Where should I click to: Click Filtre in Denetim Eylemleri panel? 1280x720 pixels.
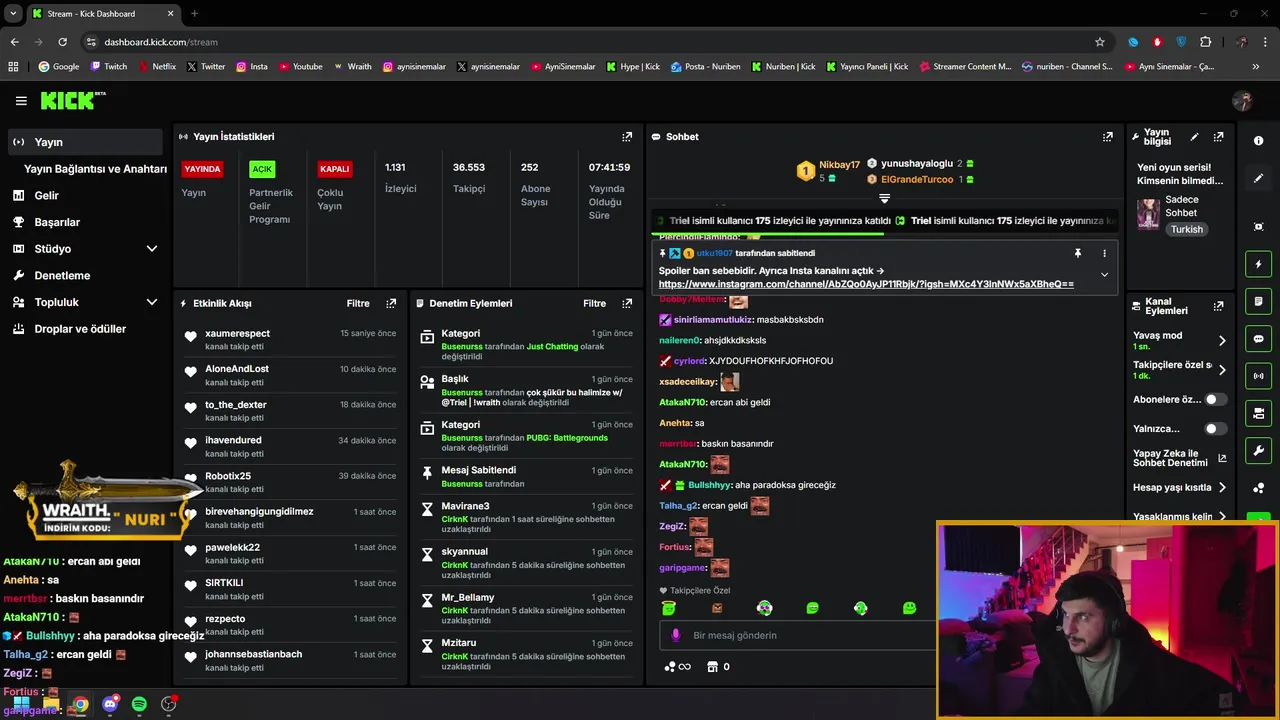pos(595,303)
